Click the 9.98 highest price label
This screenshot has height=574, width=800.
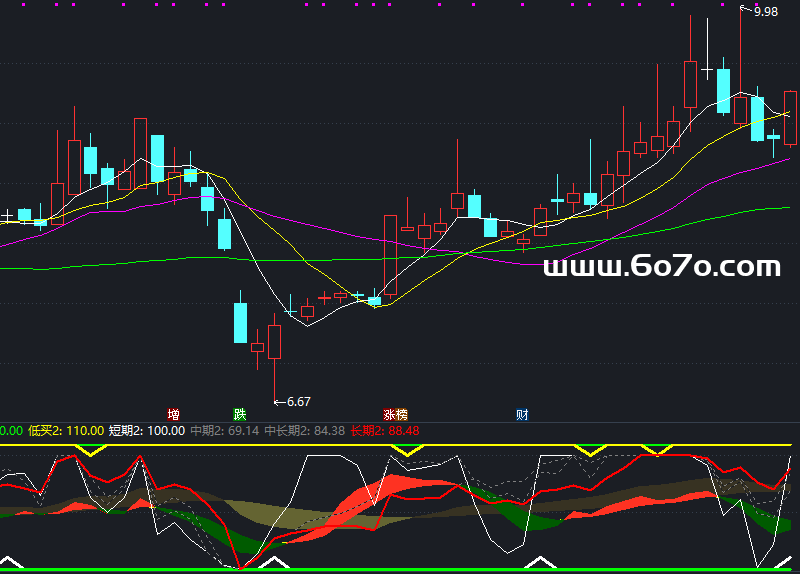765,11
